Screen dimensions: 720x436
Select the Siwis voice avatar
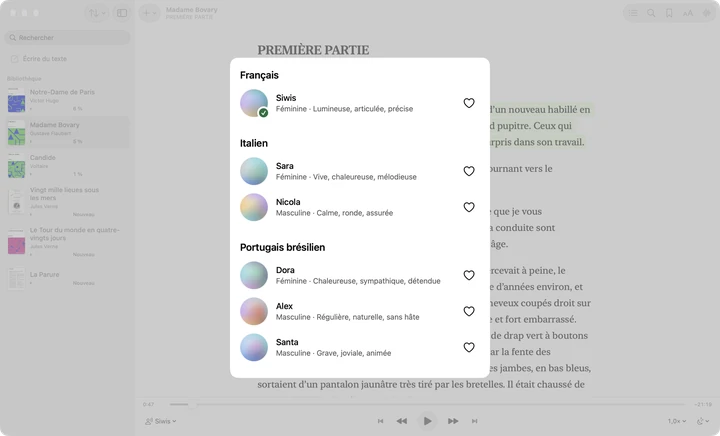(254, 103)
